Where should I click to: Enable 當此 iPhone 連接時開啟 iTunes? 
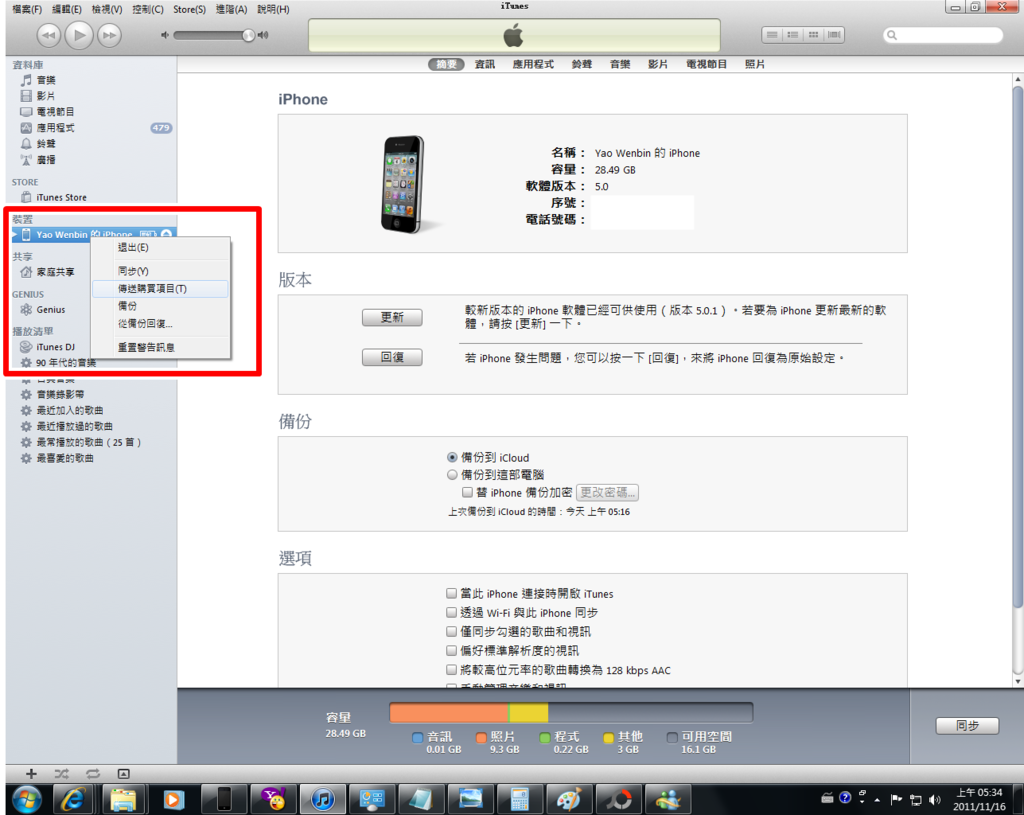tap(451, 593)
